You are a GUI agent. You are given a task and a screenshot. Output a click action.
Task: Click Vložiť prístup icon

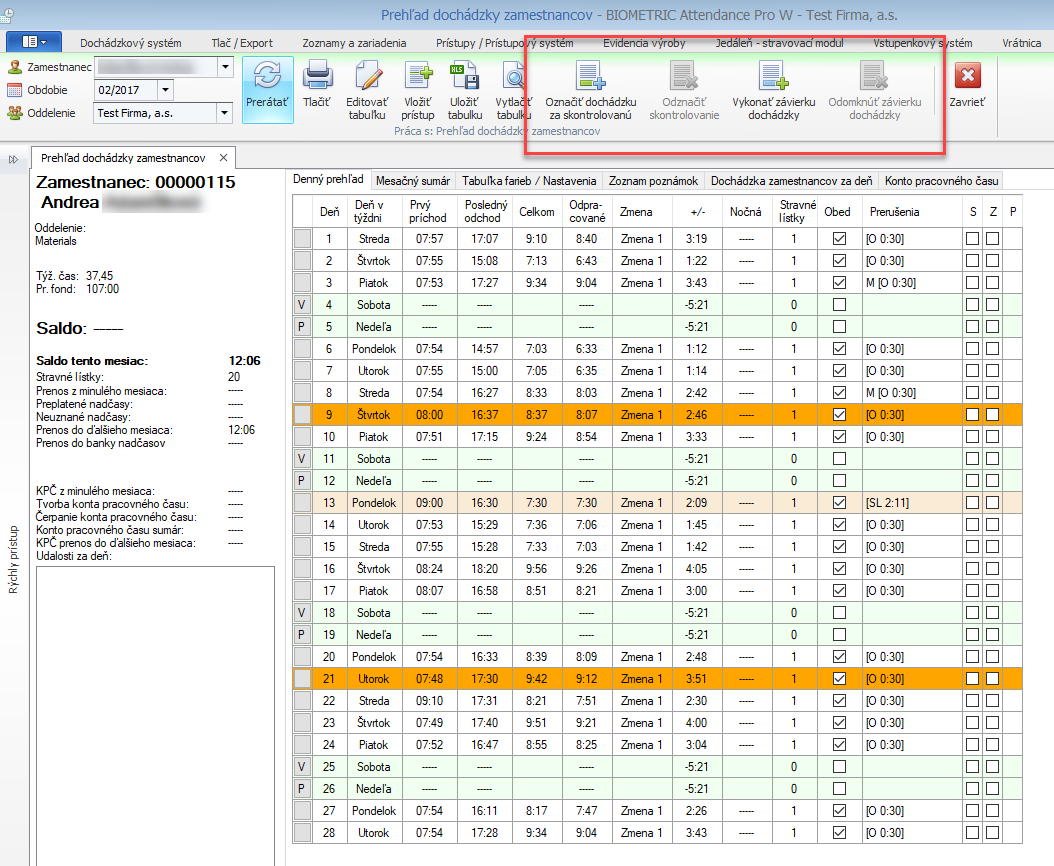(417, 75)
